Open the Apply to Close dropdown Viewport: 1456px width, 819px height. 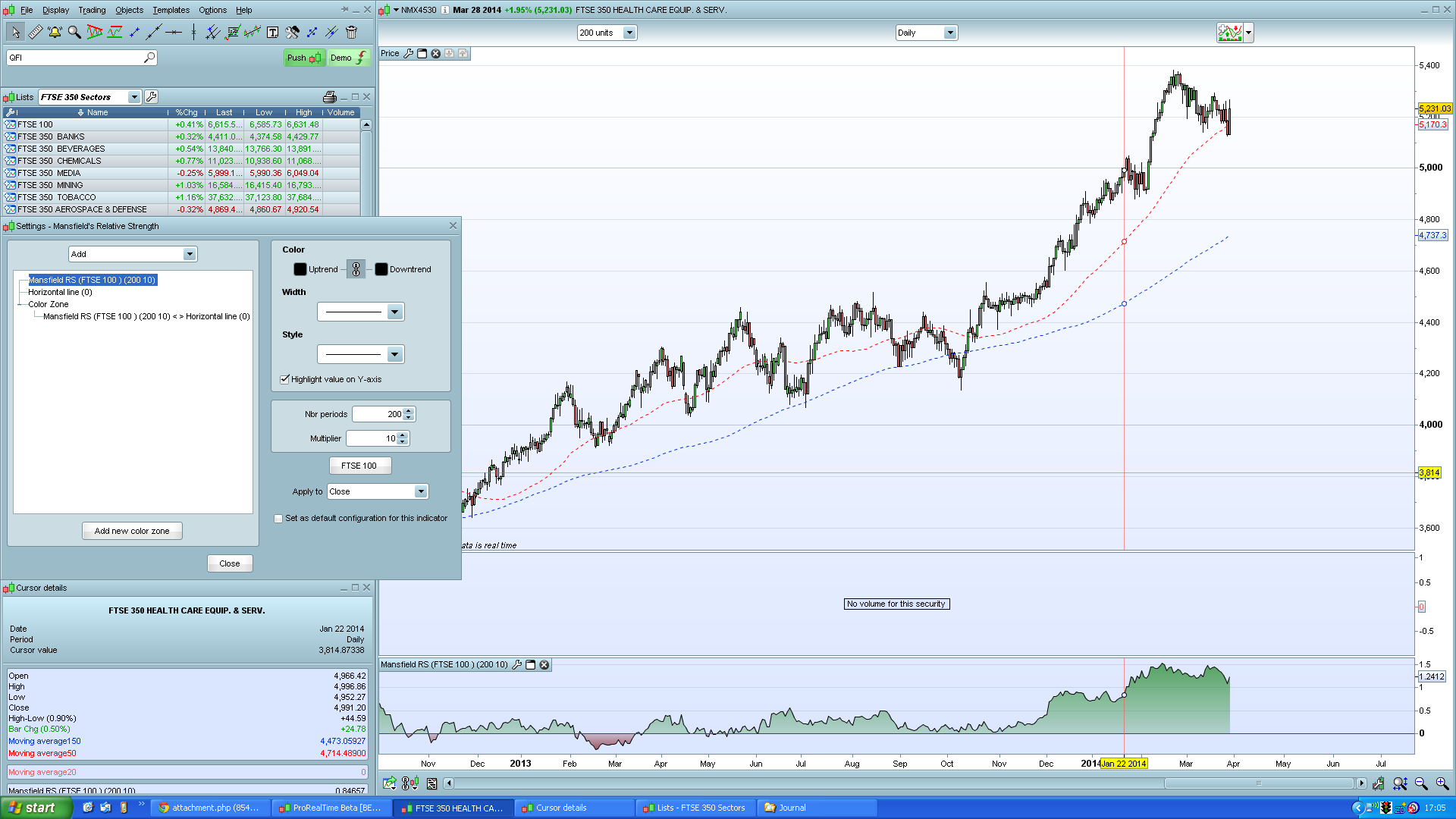[420, 491]
